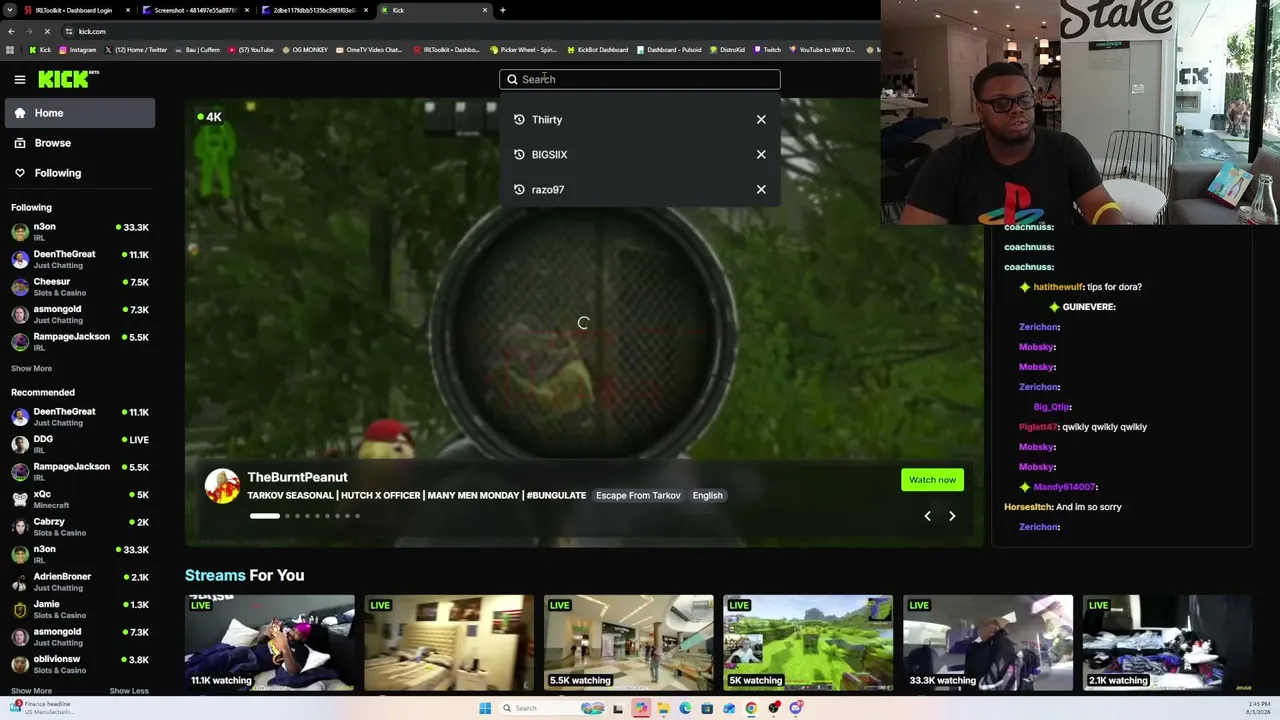Image resolution: width=1280 pixels, height=720 pixels.
Task: Open the 5.5K watching stream thumbnail
Action: 629,643
